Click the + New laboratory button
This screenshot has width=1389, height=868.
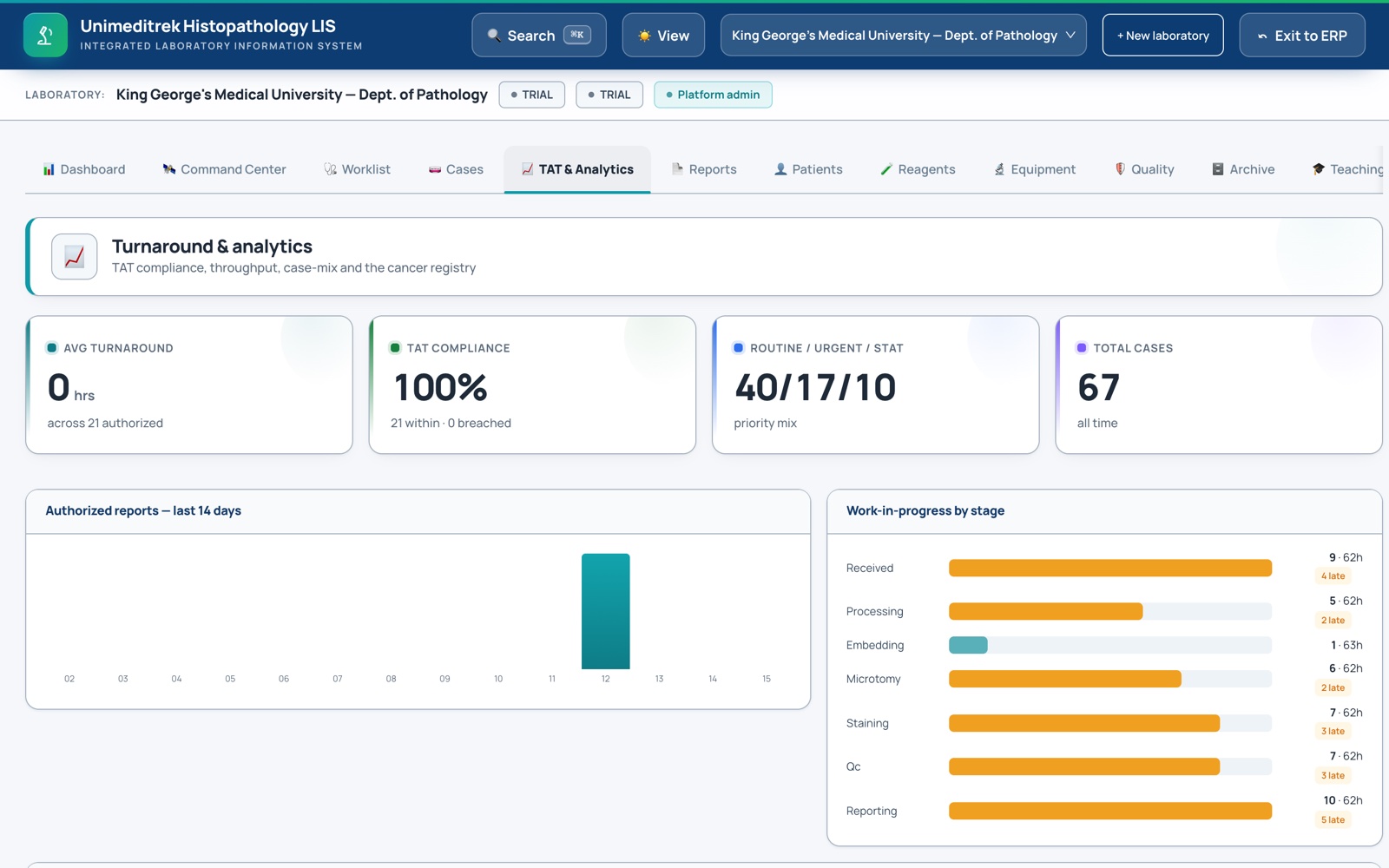coord(1162,36)
